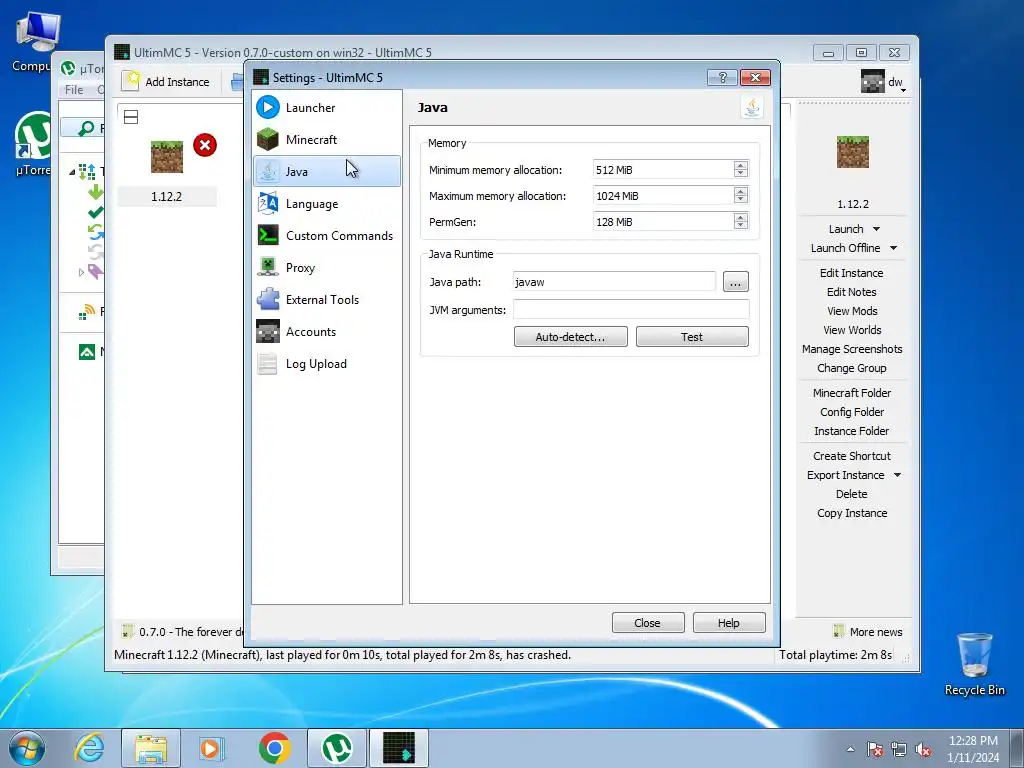Click the Java cup icon in page header
The image size is (1024, 768).
pyautogui.click(x=752, y=107)
